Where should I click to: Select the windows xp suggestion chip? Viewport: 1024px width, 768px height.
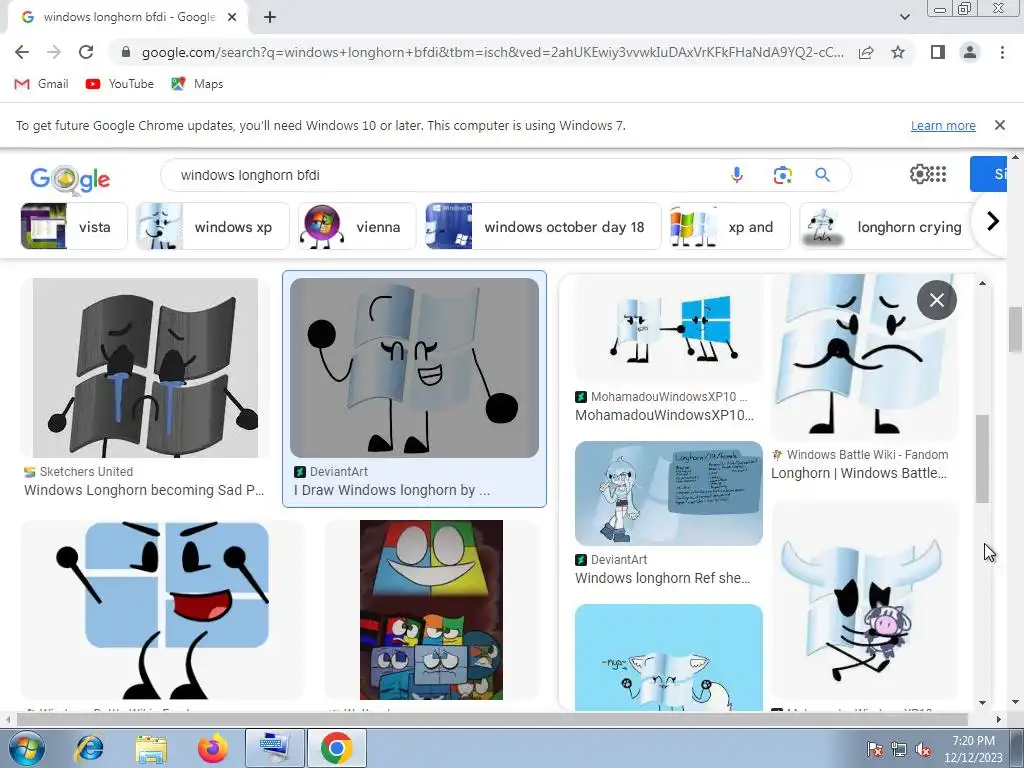click(212, 226)
